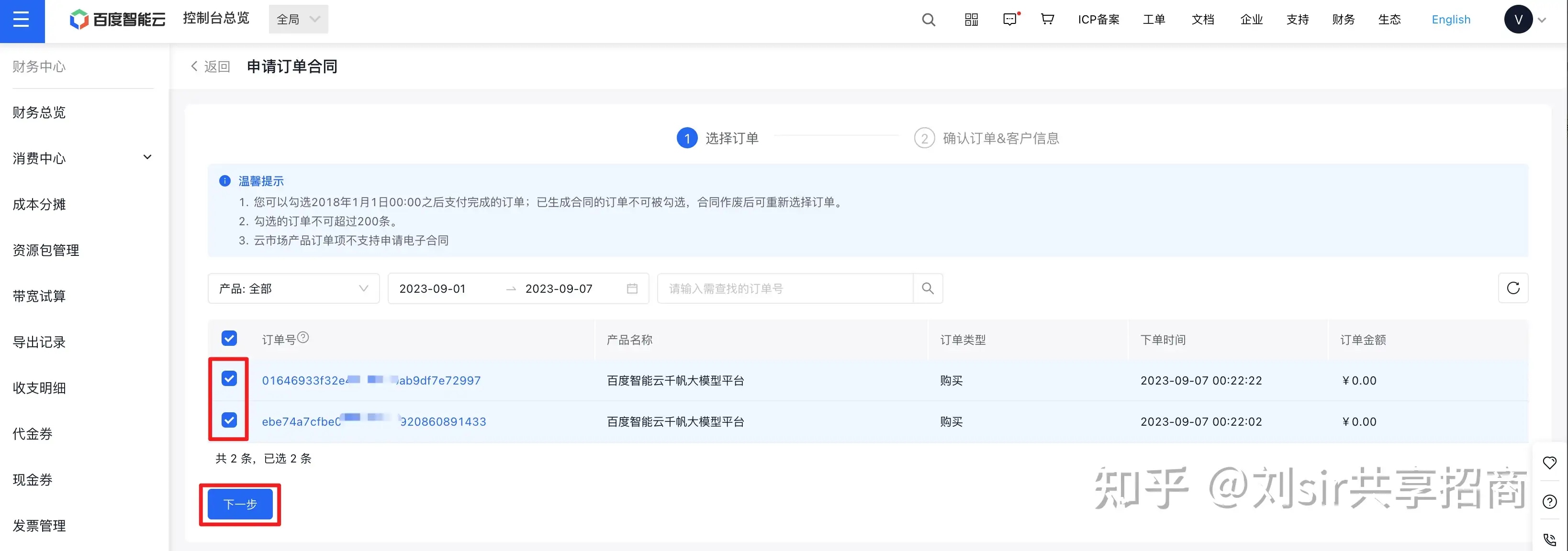Click the 下单时间 column header
Image resolution: width=1568 pixels, height=551 pixels.
(x=1163, y=340)
